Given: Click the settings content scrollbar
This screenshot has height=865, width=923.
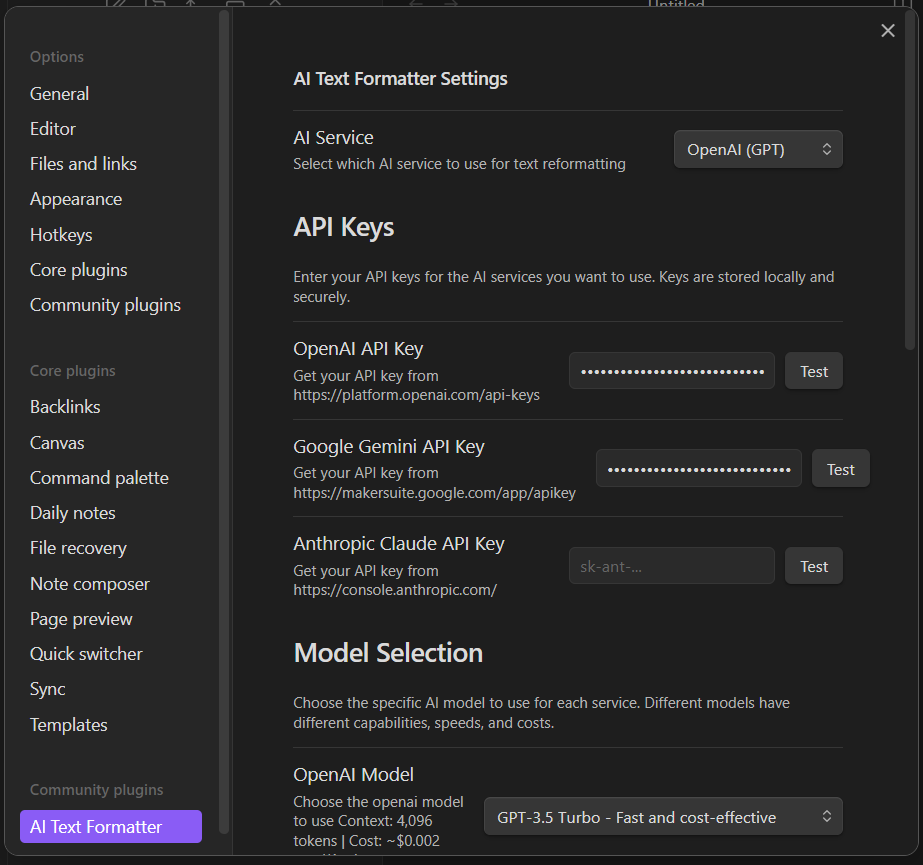Looking at the screenshot, I should pos(911,181).
